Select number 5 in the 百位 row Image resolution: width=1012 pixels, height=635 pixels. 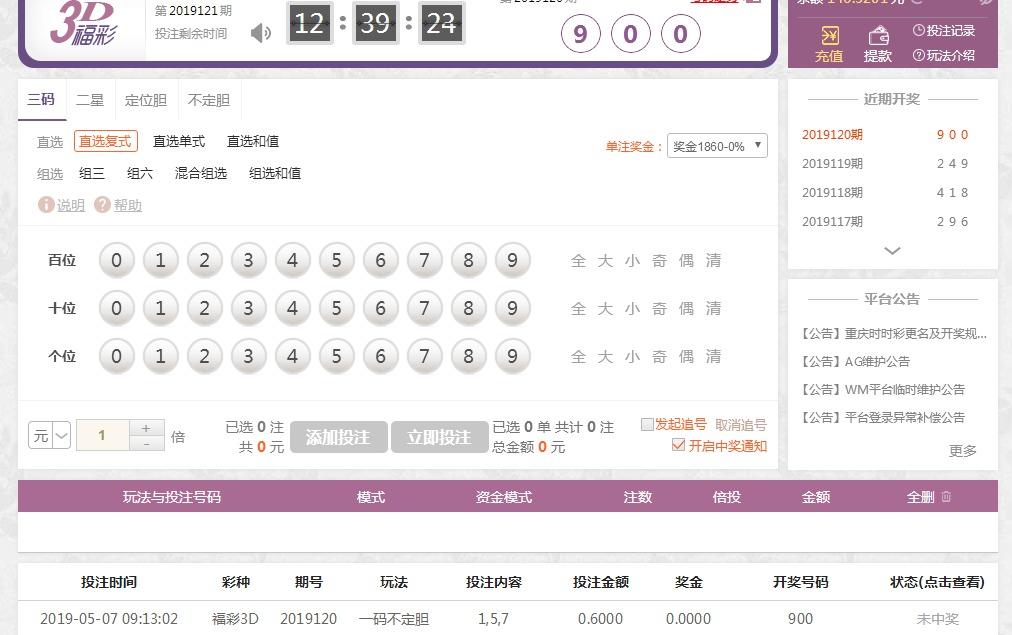click(336, 261)
